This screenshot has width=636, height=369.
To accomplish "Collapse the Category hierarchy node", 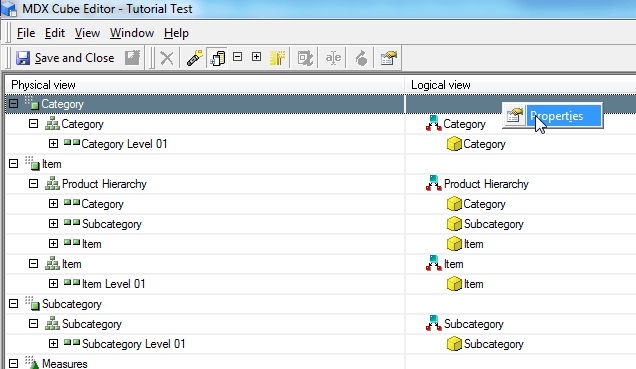I will click(x=33, y=124).
